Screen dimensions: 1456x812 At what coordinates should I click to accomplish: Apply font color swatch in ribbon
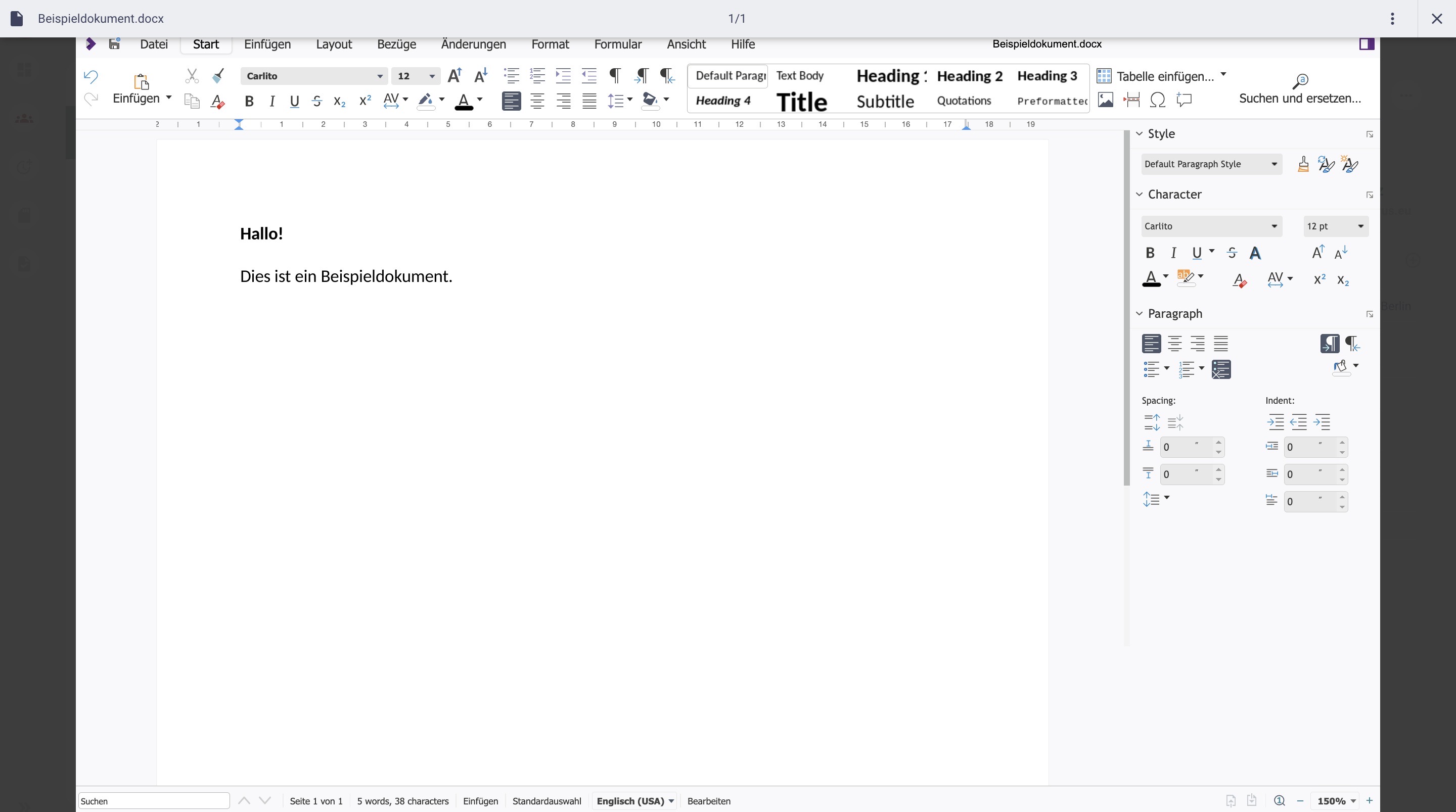(464, 102)
